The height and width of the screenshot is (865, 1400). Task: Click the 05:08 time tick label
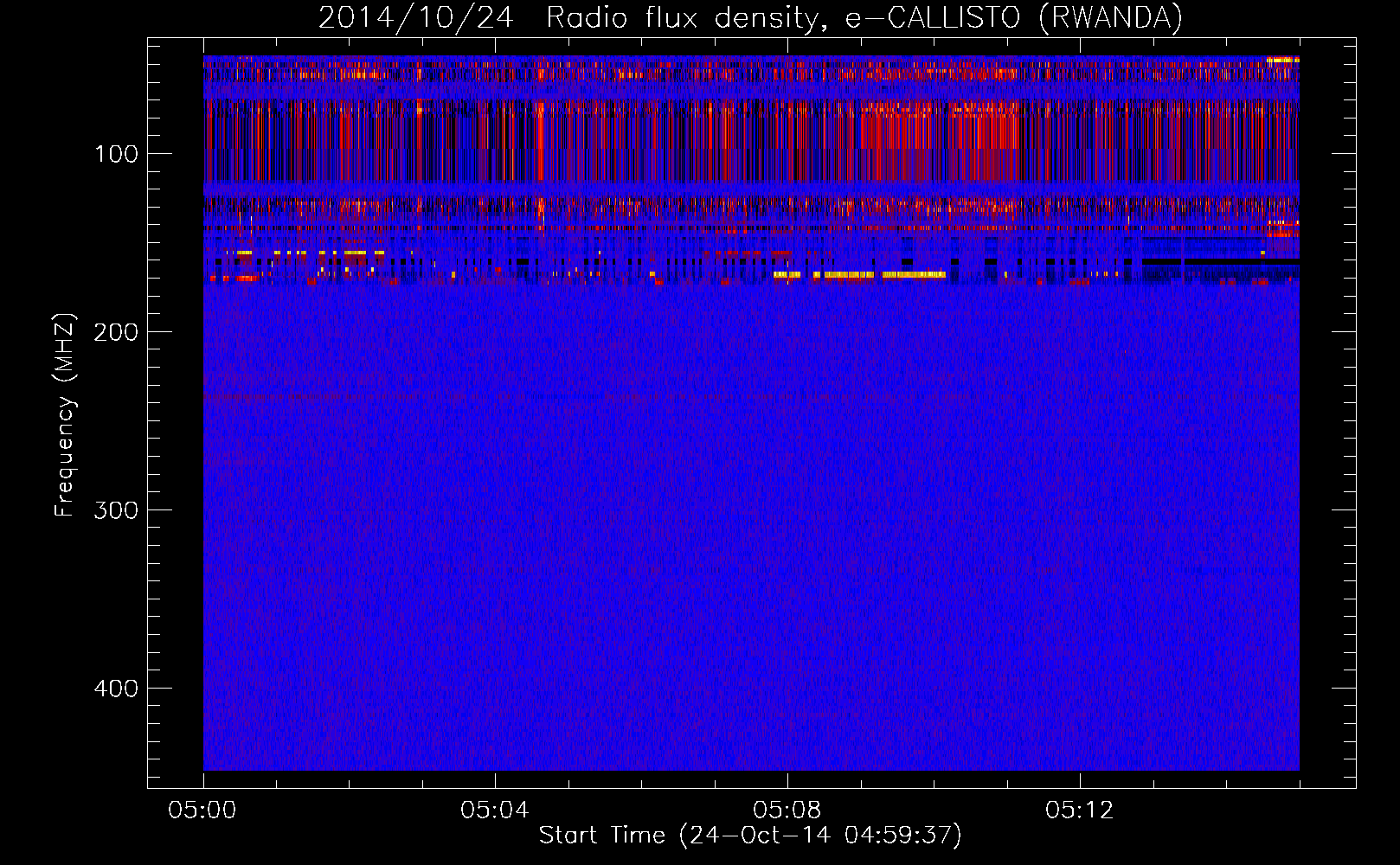pos(787,811)
